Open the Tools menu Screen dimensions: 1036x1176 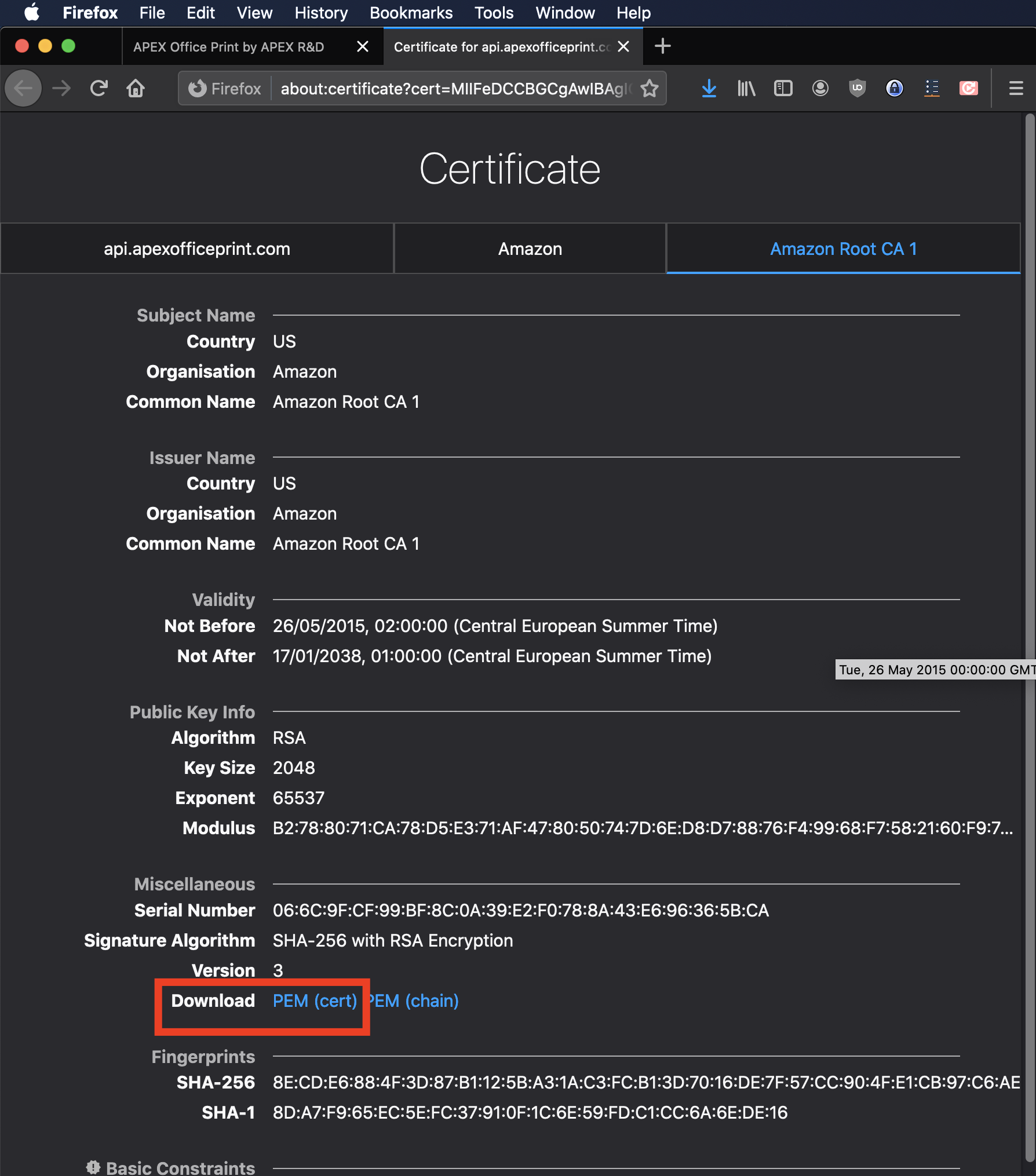[494, 13]
